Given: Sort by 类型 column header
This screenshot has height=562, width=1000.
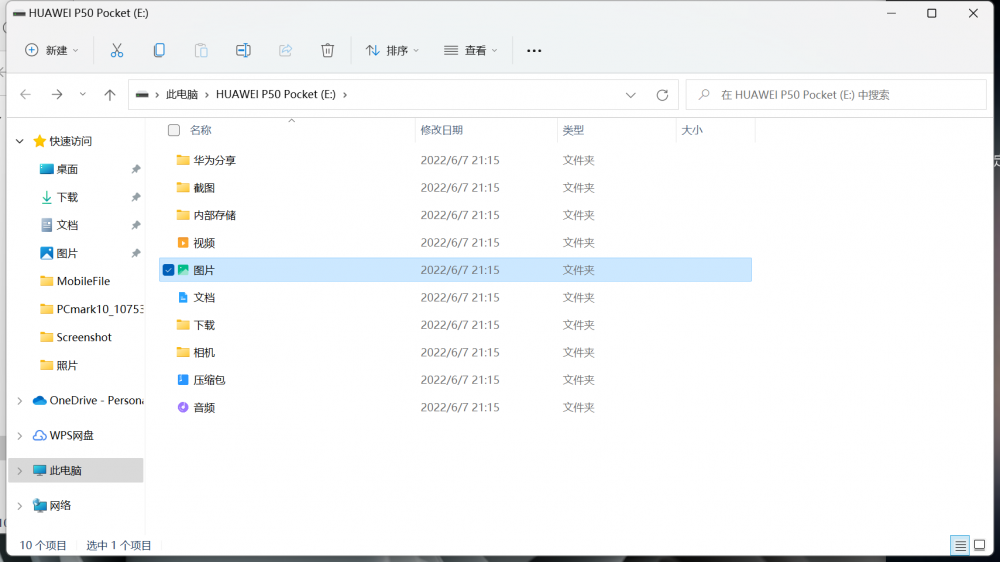Looking at the screenshot, I should (x=573, y=130).
